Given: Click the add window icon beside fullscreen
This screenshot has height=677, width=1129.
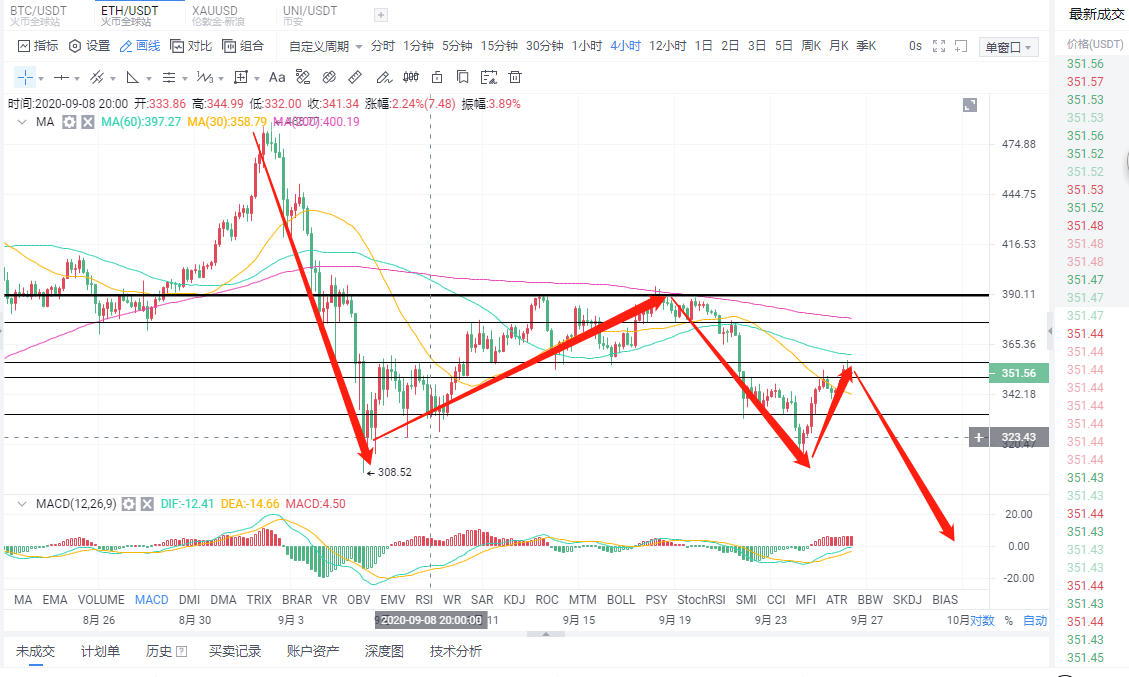Looking at the screenshot, I should (x=961, y=46).
